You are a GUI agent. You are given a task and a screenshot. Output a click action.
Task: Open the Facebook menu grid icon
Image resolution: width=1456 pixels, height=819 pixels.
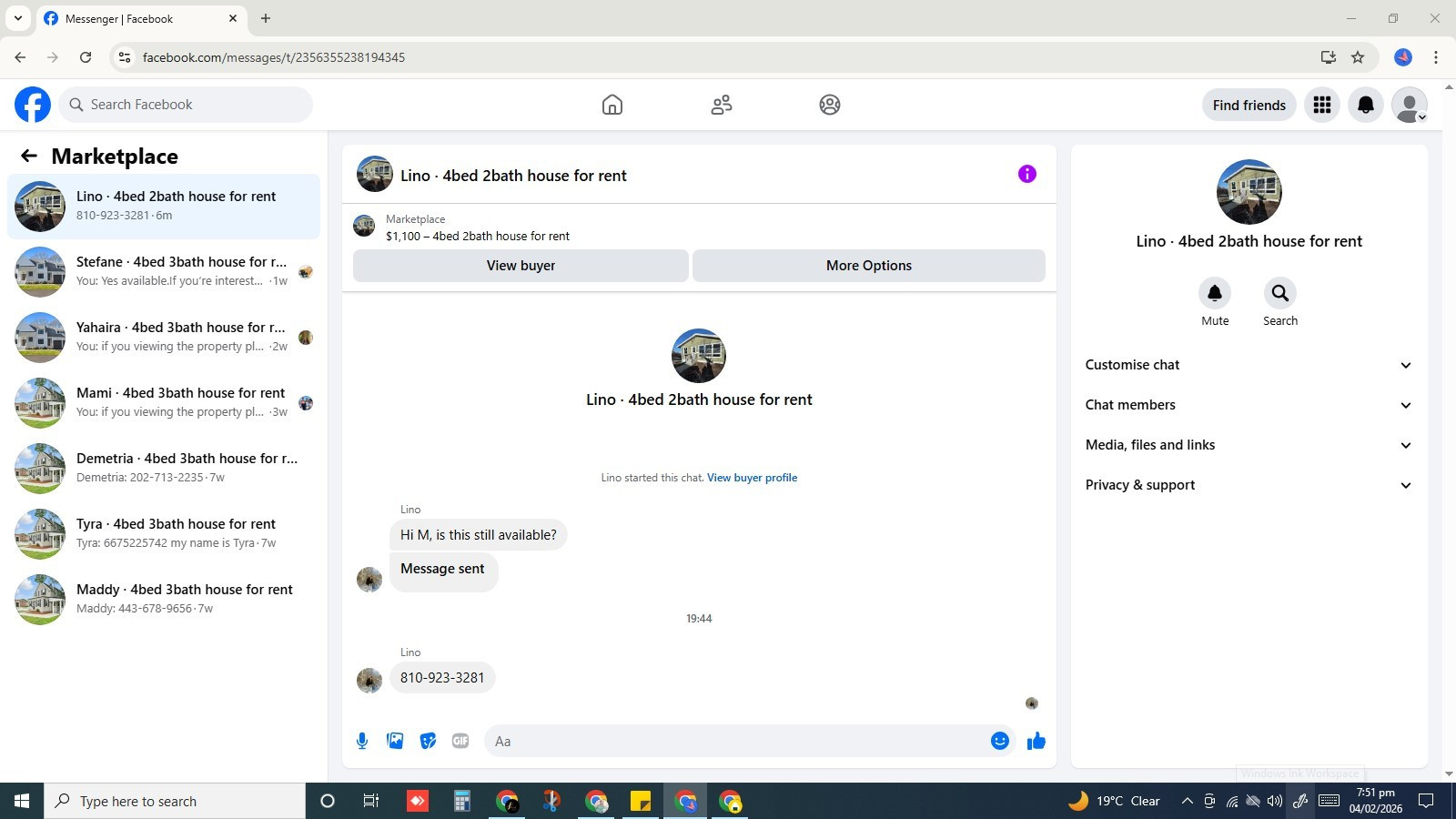coord(1322,105)
